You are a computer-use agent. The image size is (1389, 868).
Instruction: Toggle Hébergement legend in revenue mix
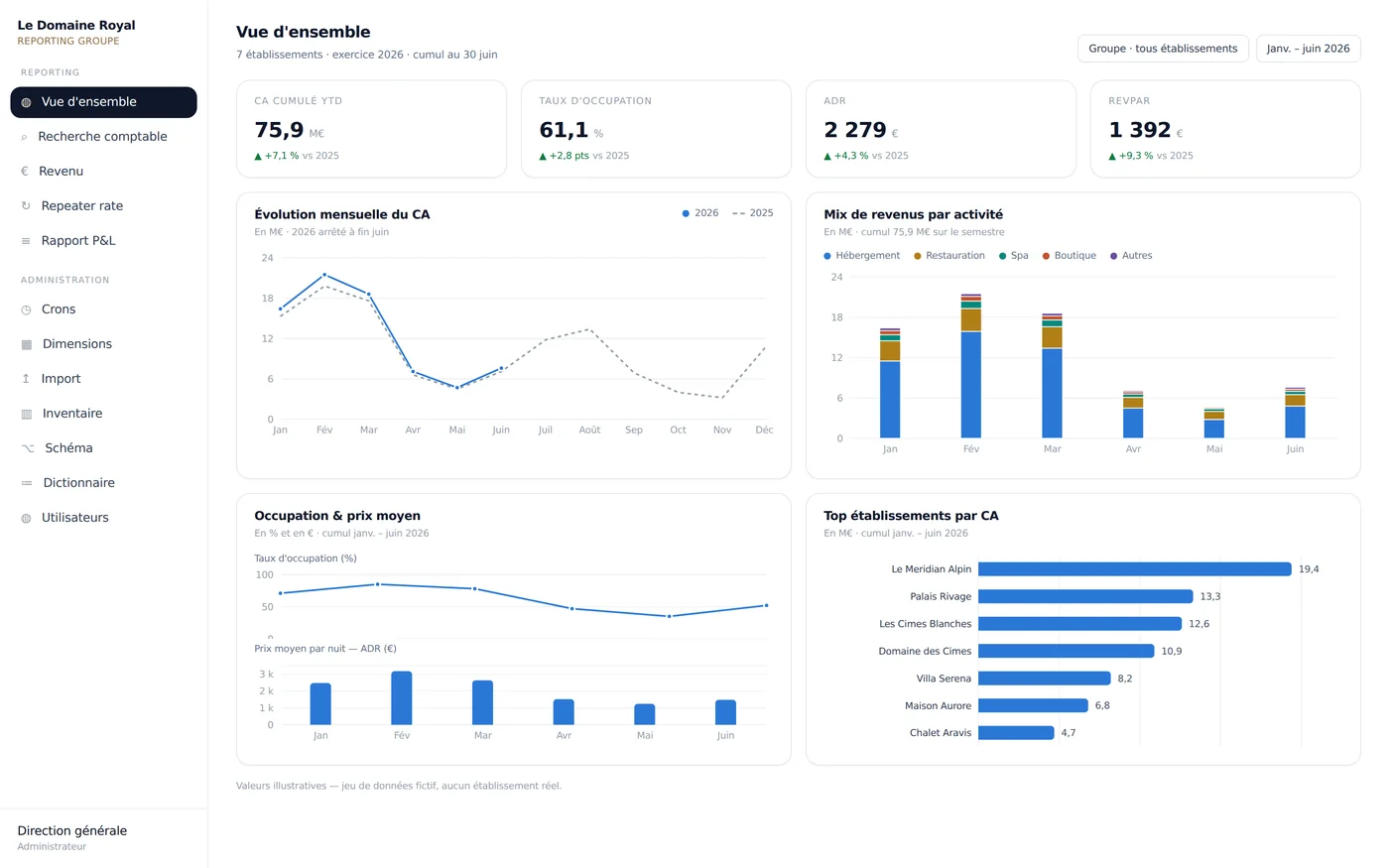tap(862, 256)
